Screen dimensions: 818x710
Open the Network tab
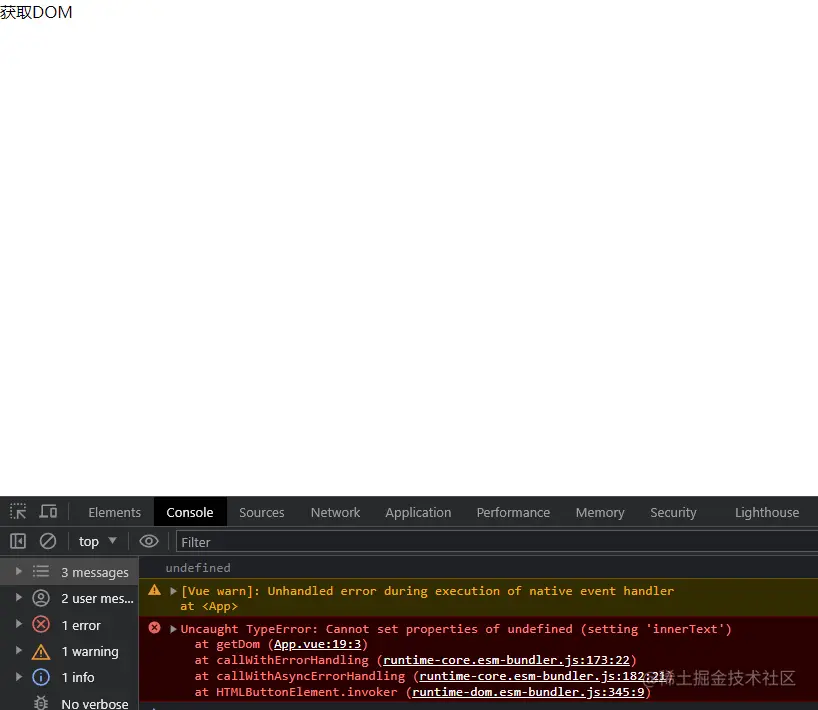click(335, 512)
